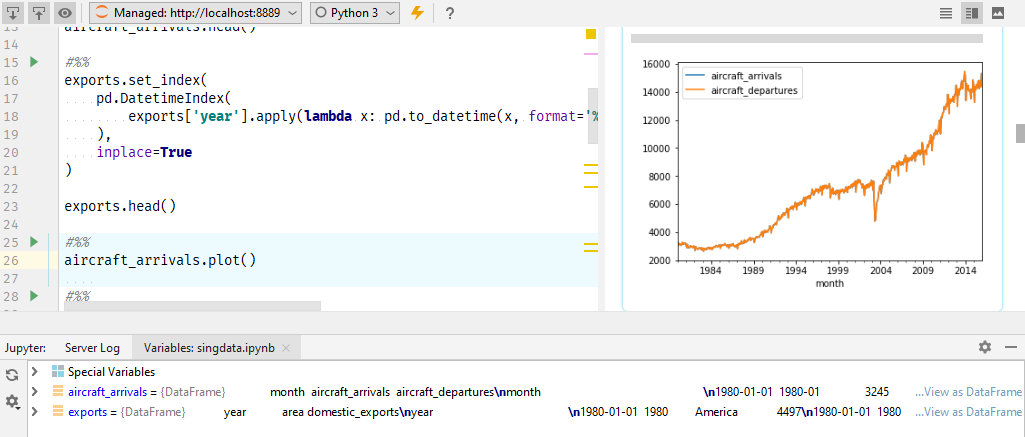Close the Variables: singdata.ipynb tab
Image resolution: width=1025 pixels, height=437 pixels.
286,348
